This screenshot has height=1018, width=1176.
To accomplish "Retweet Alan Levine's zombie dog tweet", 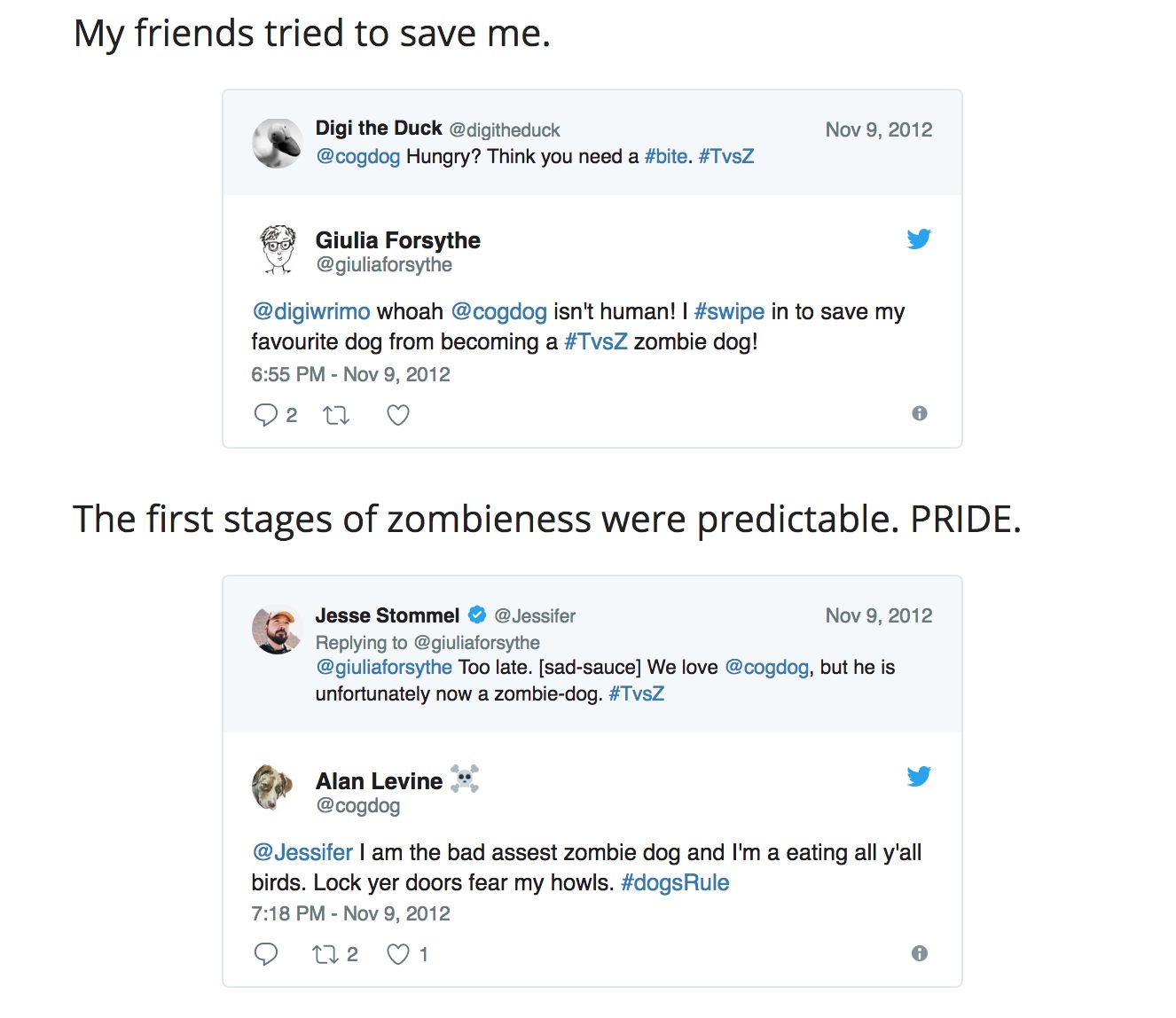I will click(325, 954).
